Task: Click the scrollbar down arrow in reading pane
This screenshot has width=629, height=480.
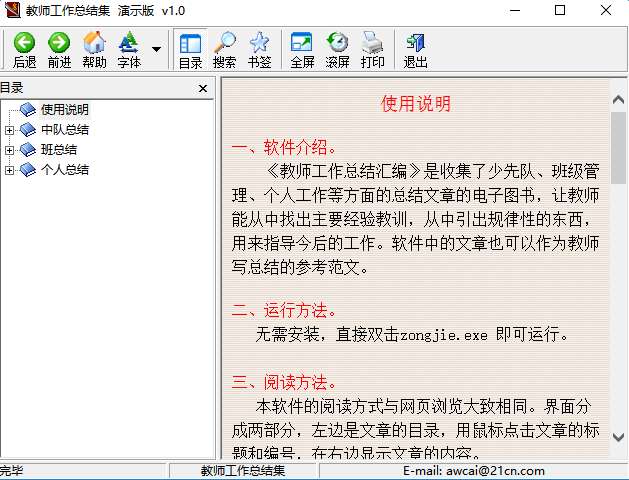Action: point(618,437)
